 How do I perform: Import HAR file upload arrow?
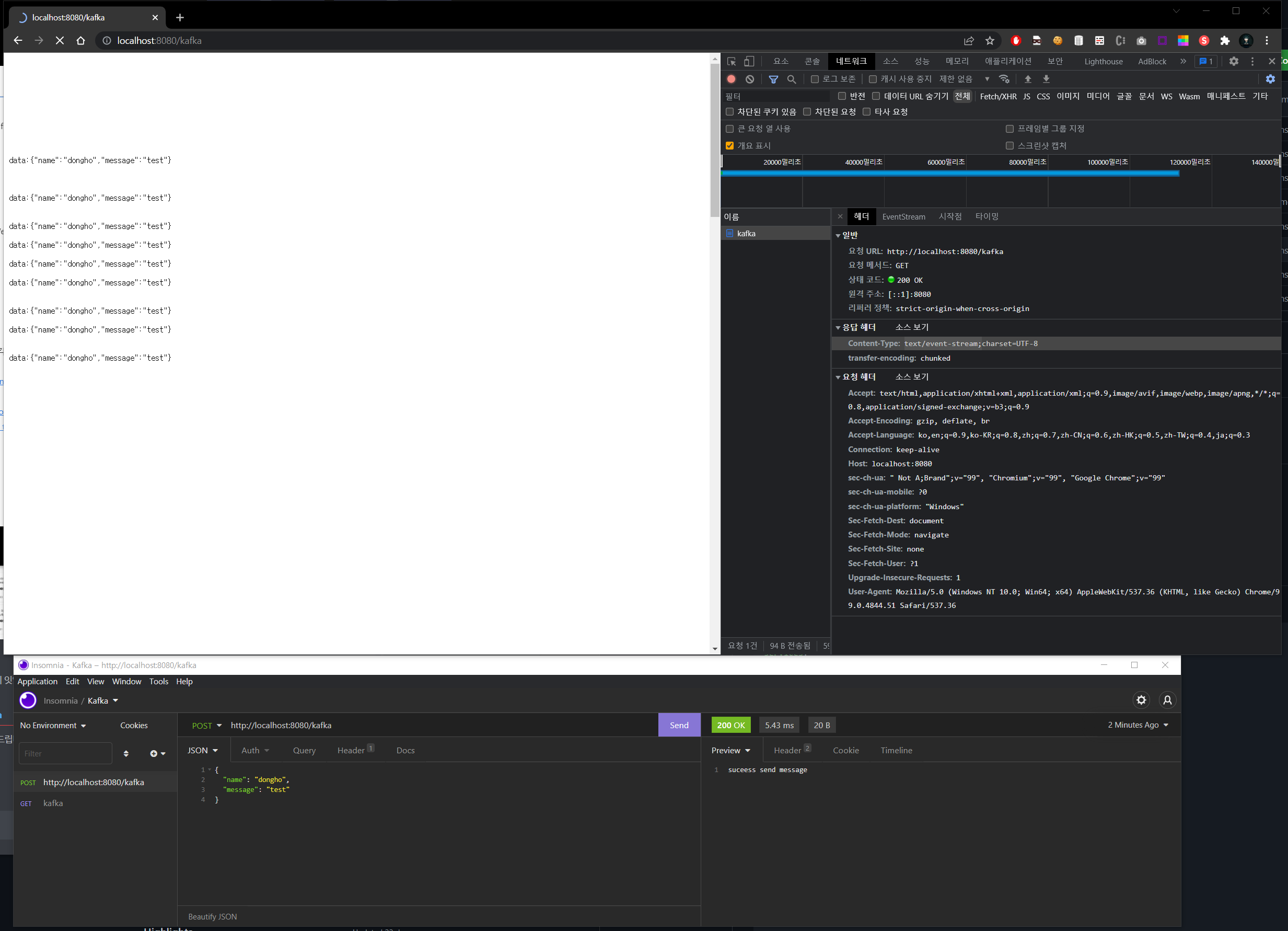(1027, 79)
